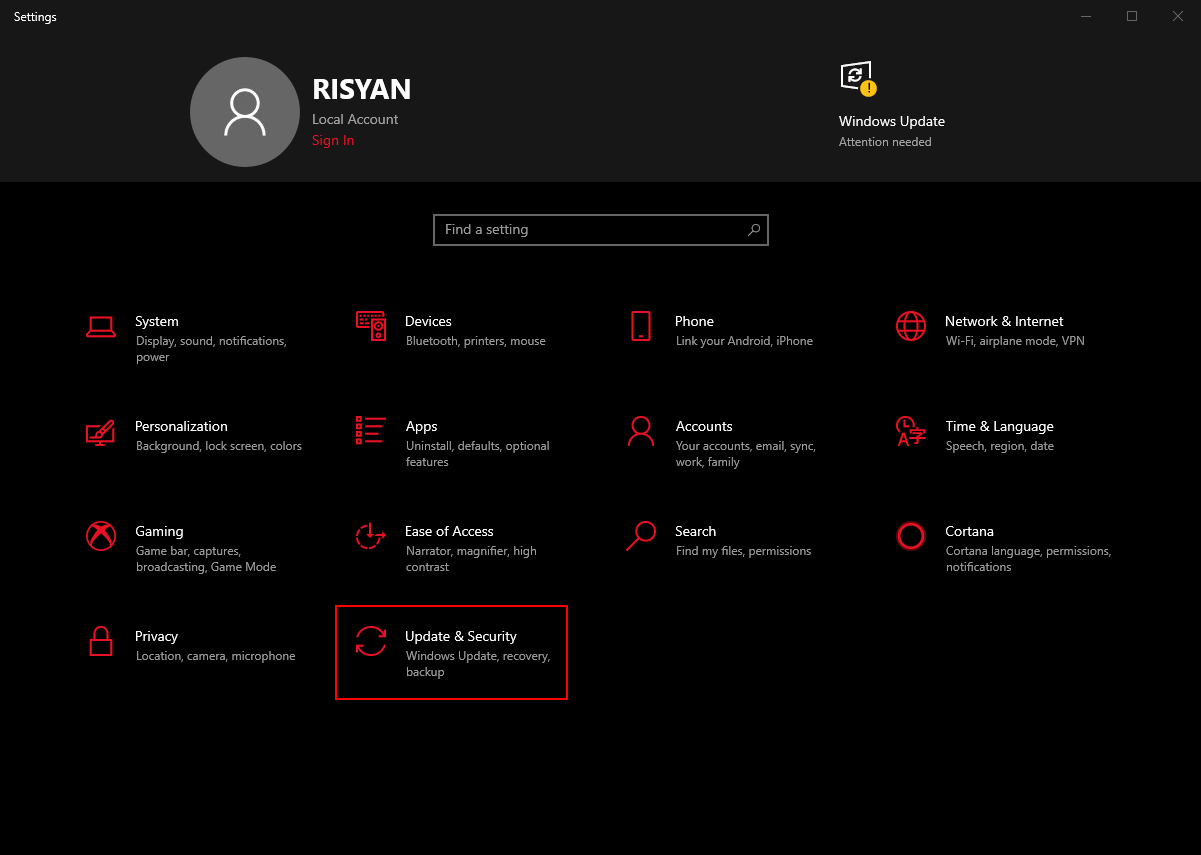
Task: Go to Personalization settings title
Action: point(182,426)
